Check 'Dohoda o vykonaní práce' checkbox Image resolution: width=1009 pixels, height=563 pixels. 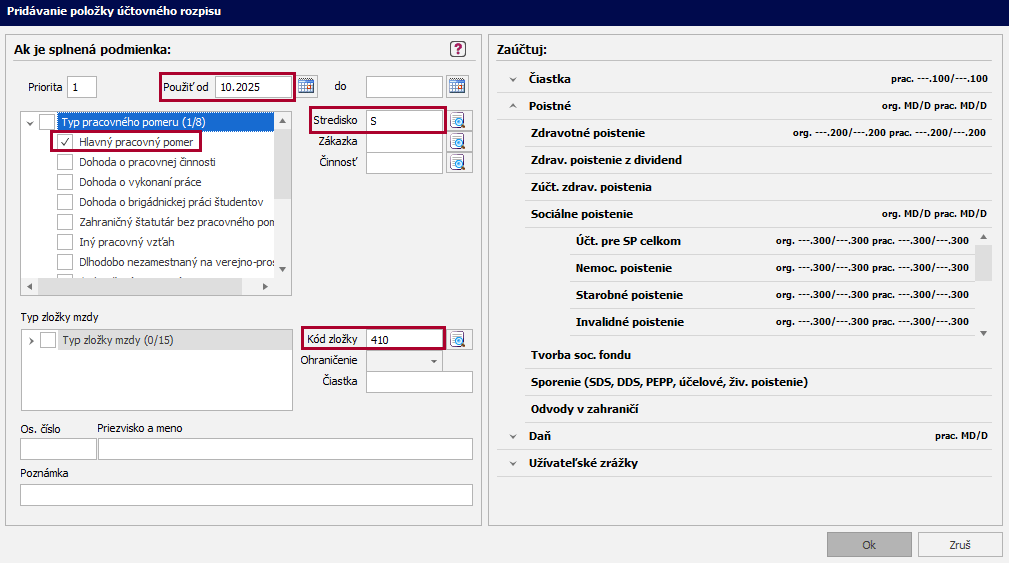coord(65,182)
